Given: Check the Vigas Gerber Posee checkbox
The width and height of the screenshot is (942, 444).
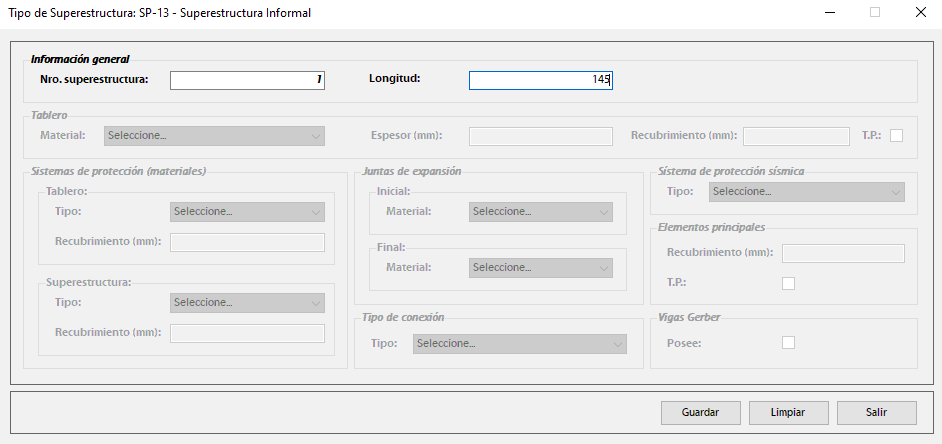Looking at the screenshot, I should pos(788,343).
